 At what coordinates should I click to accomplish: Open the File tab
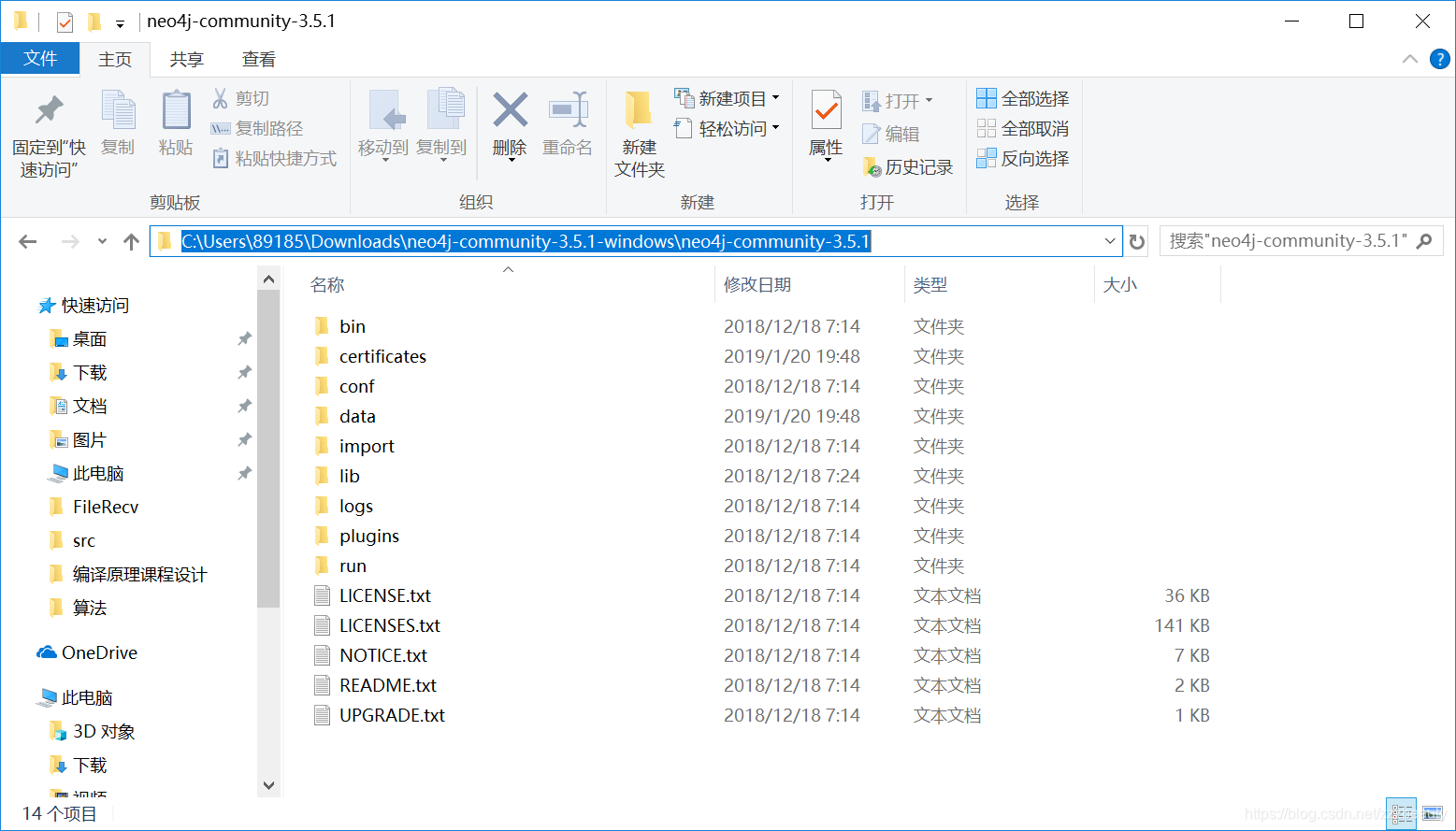40,58
